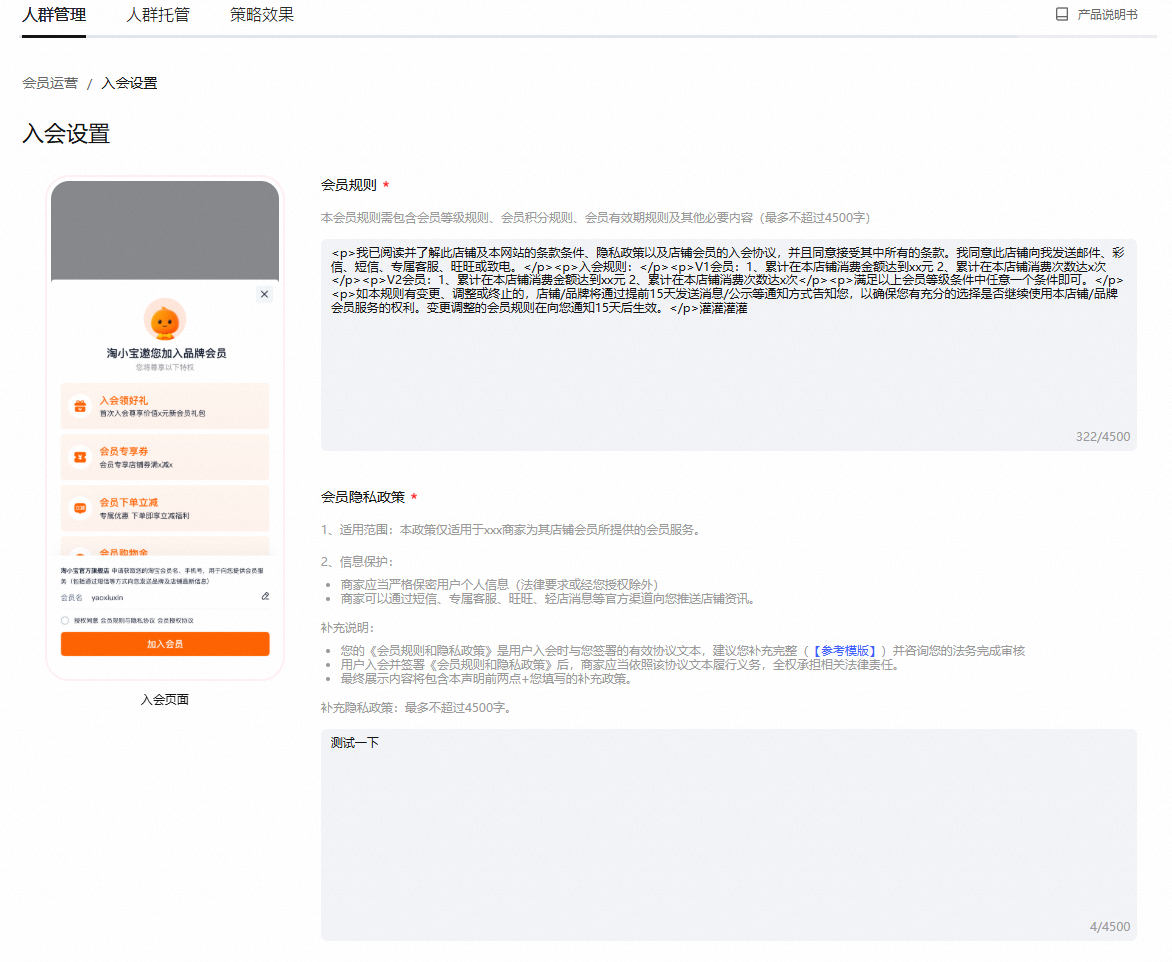Click inside the 会员规则 text area
The height and width of the screenshot is (962, 1172).
click(x=729, y=345)
